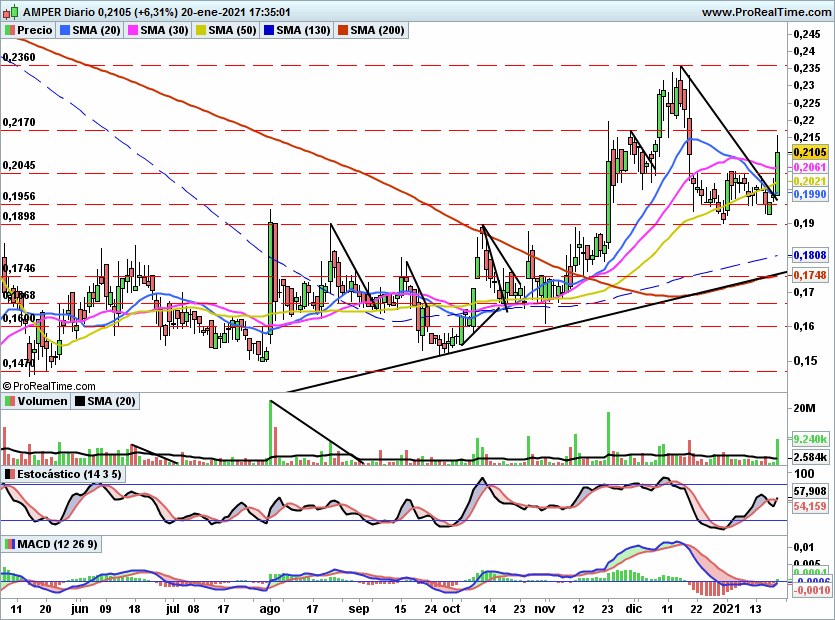Click the yellow 0,2105 current price tag

[x=810, y=152]
